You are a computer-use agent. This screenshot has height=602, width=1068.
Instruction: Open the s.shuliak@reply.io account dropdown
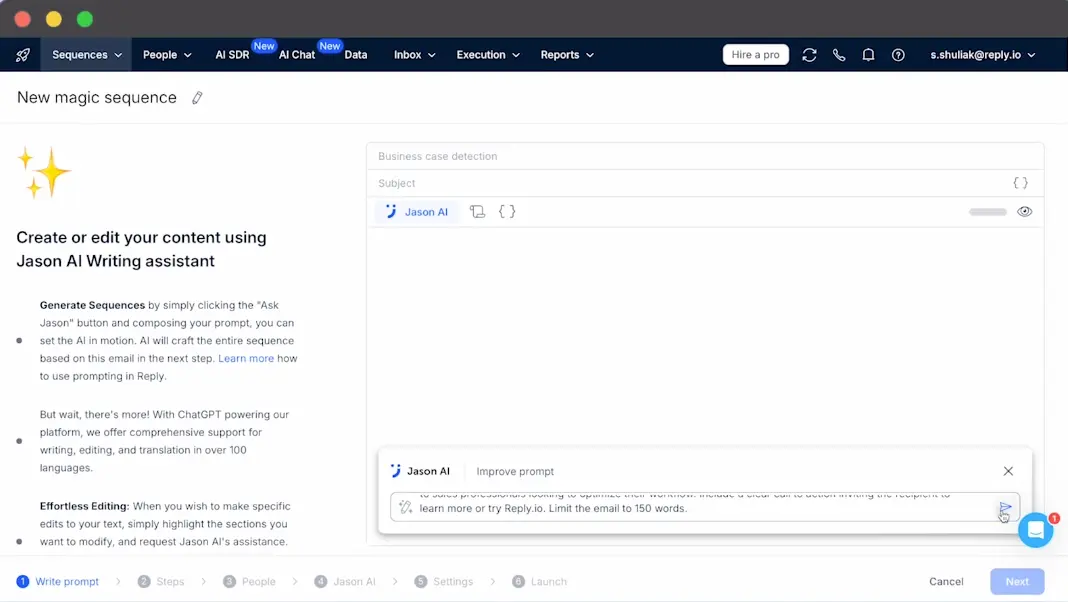[x=983, y=55]
